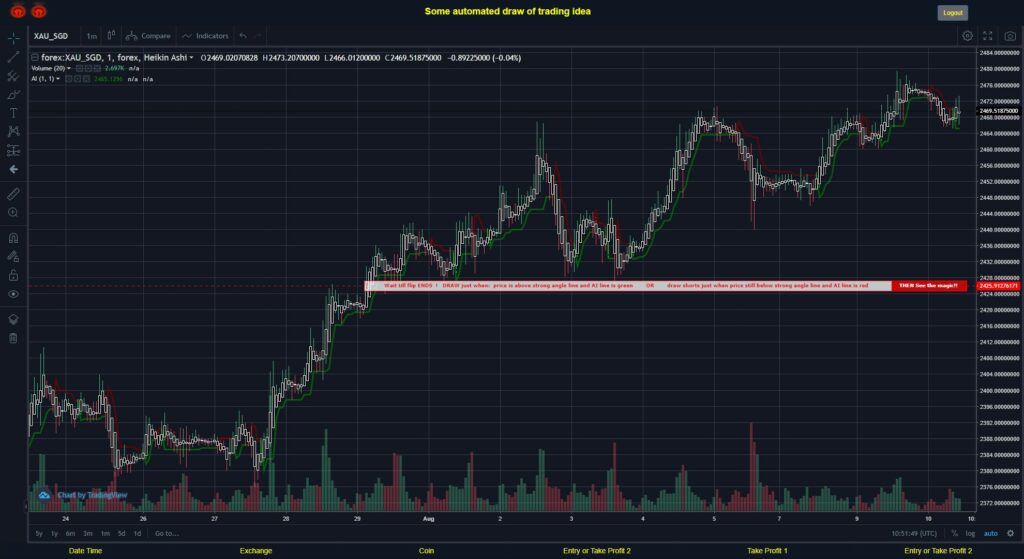The width and height of the screenshot is (1024, 559).
Task: Activate the zoom in magnifier tool
Action: (13, 213)
